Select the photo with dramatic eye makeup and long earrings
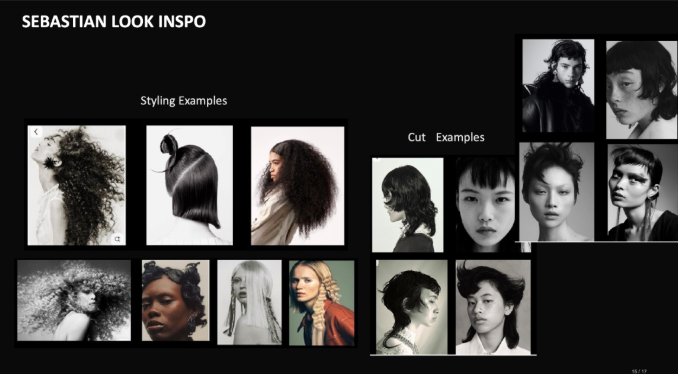678x374 pixels. pos(643,192)
